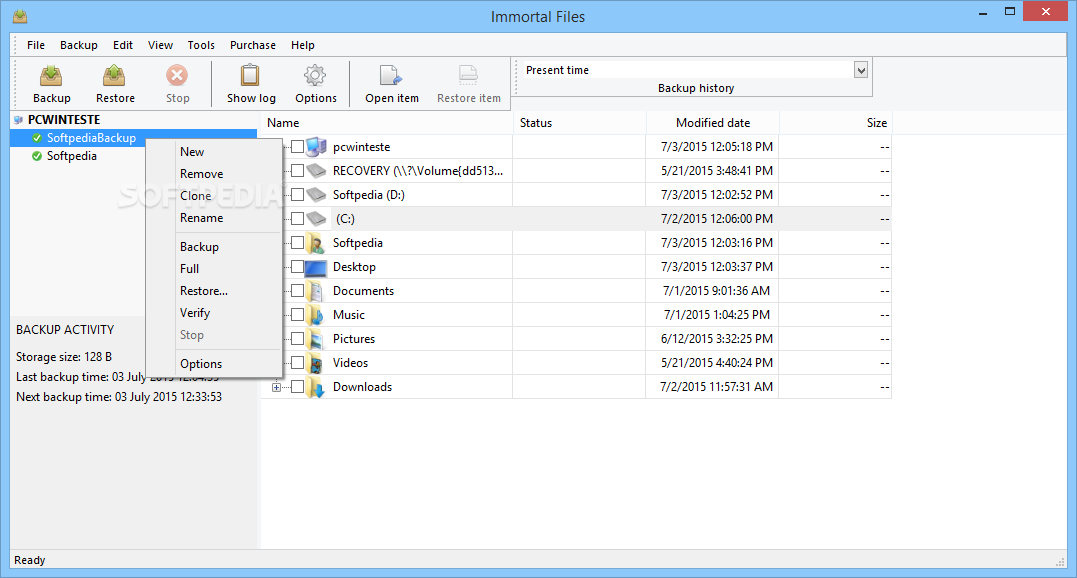The image size is (1077, 578).
Task: Click the pcwinteste computer icon
Action: 316,147
